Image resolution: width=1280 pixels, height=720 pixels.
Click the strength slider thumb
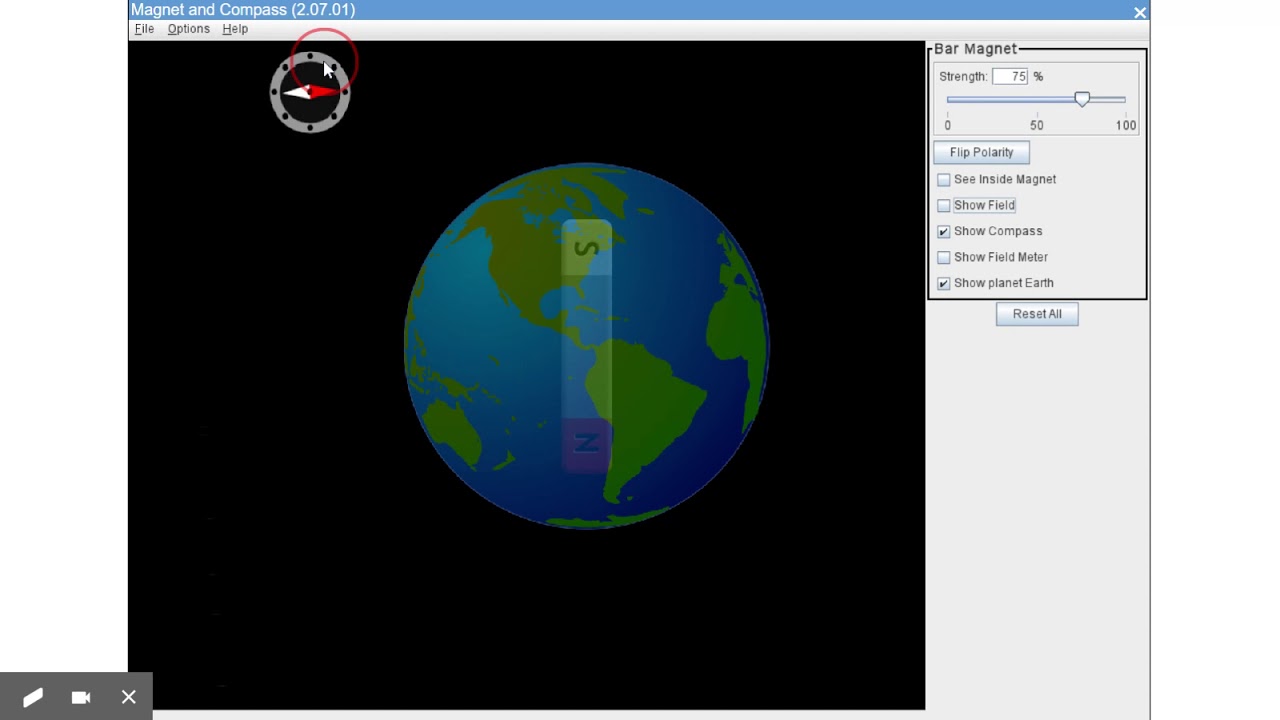point(1082,99)
